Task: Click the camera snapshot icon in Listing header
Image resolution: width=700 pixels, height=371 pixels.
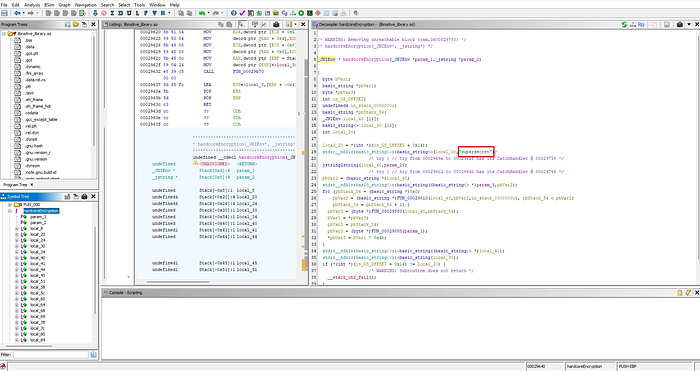Action: pyautogui.click(x=276, y=24)
